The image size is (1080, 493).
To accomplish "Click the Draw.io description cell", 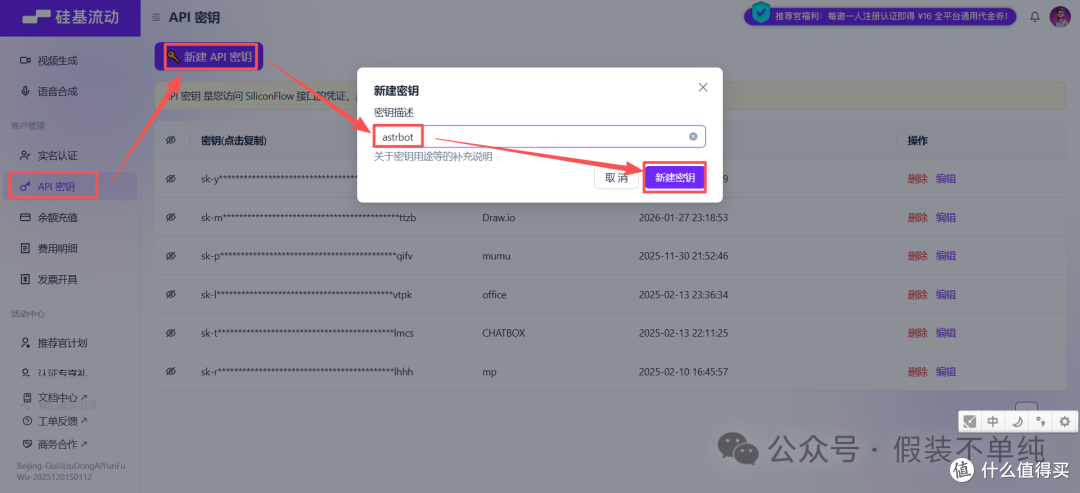I will (499, 218).
